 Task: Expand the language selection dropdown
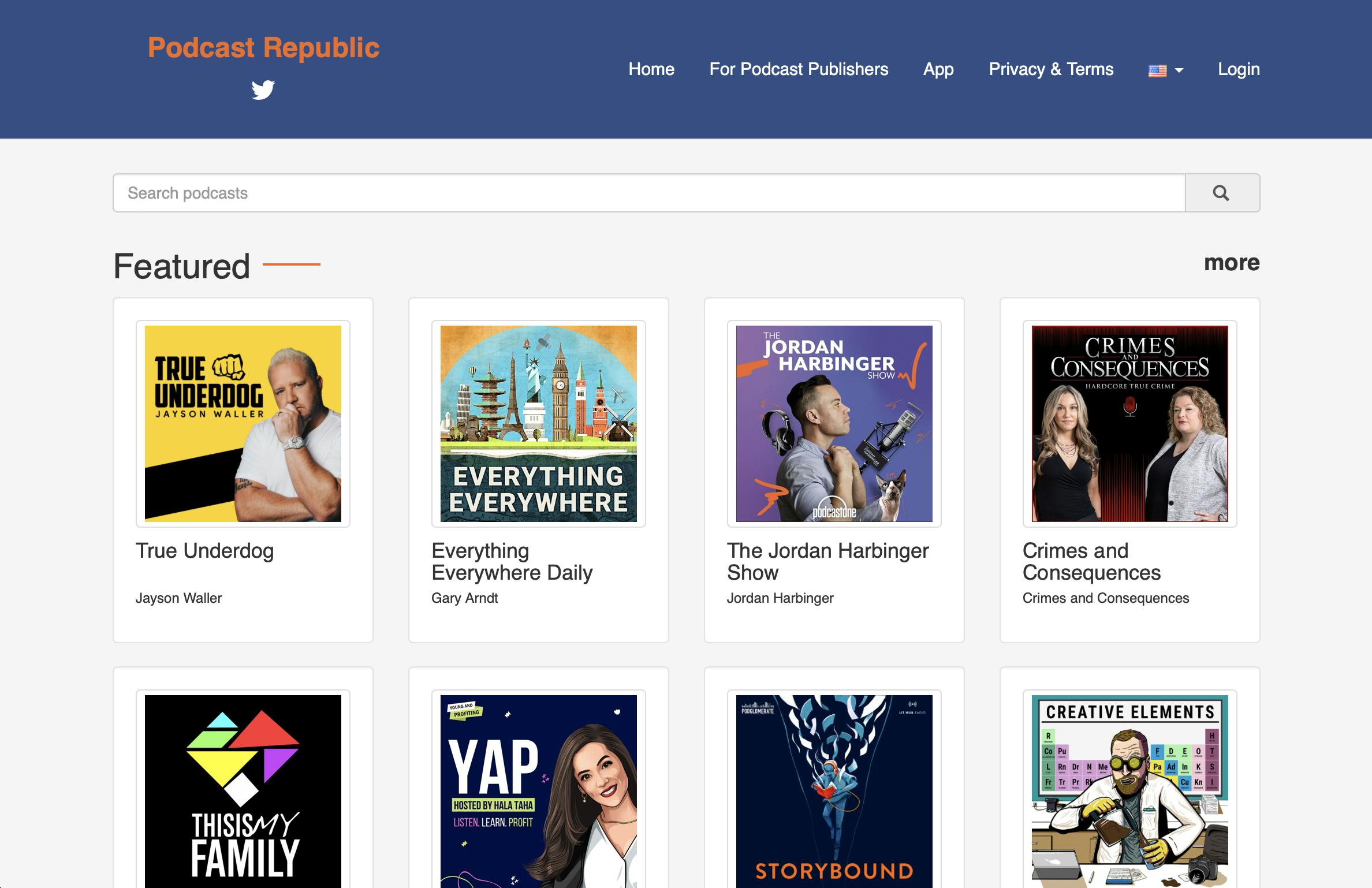(1178, 69)
